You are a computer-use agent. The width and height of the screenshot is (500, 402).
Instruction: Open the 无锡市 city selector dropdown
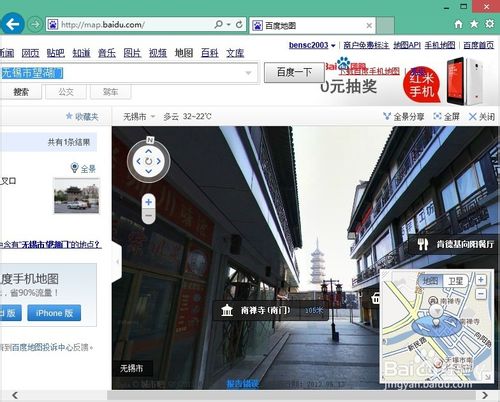(x=139, y=116)
